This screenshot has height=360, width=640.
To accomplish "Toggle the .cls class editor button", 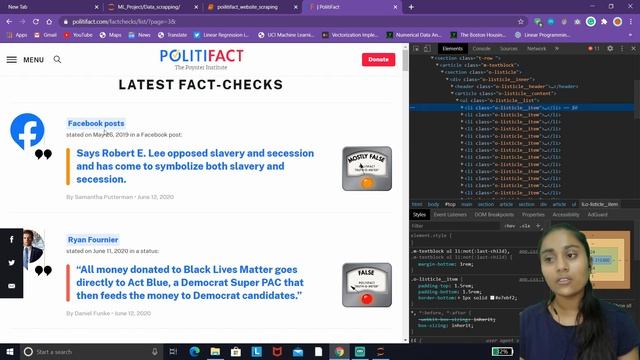I will tap(525, 226).
